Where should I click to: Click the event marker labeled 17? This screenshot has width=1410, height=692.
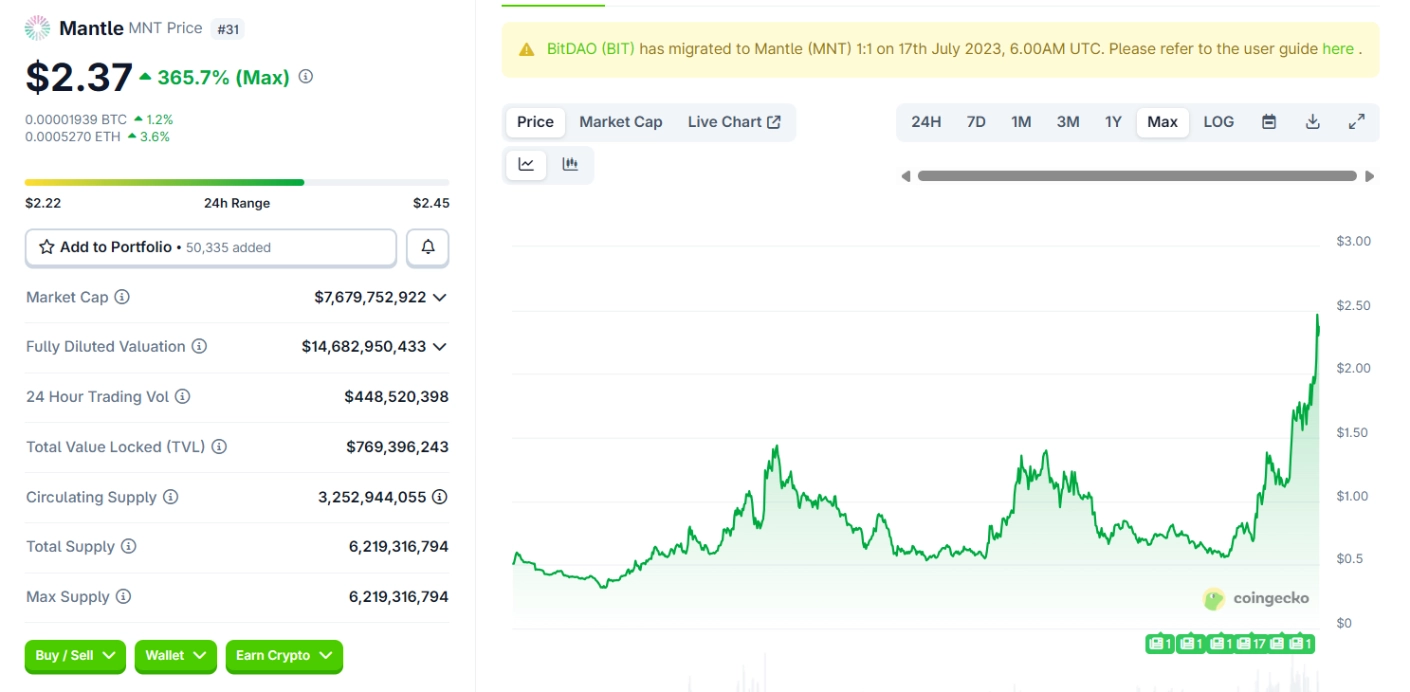[1251, 644]
